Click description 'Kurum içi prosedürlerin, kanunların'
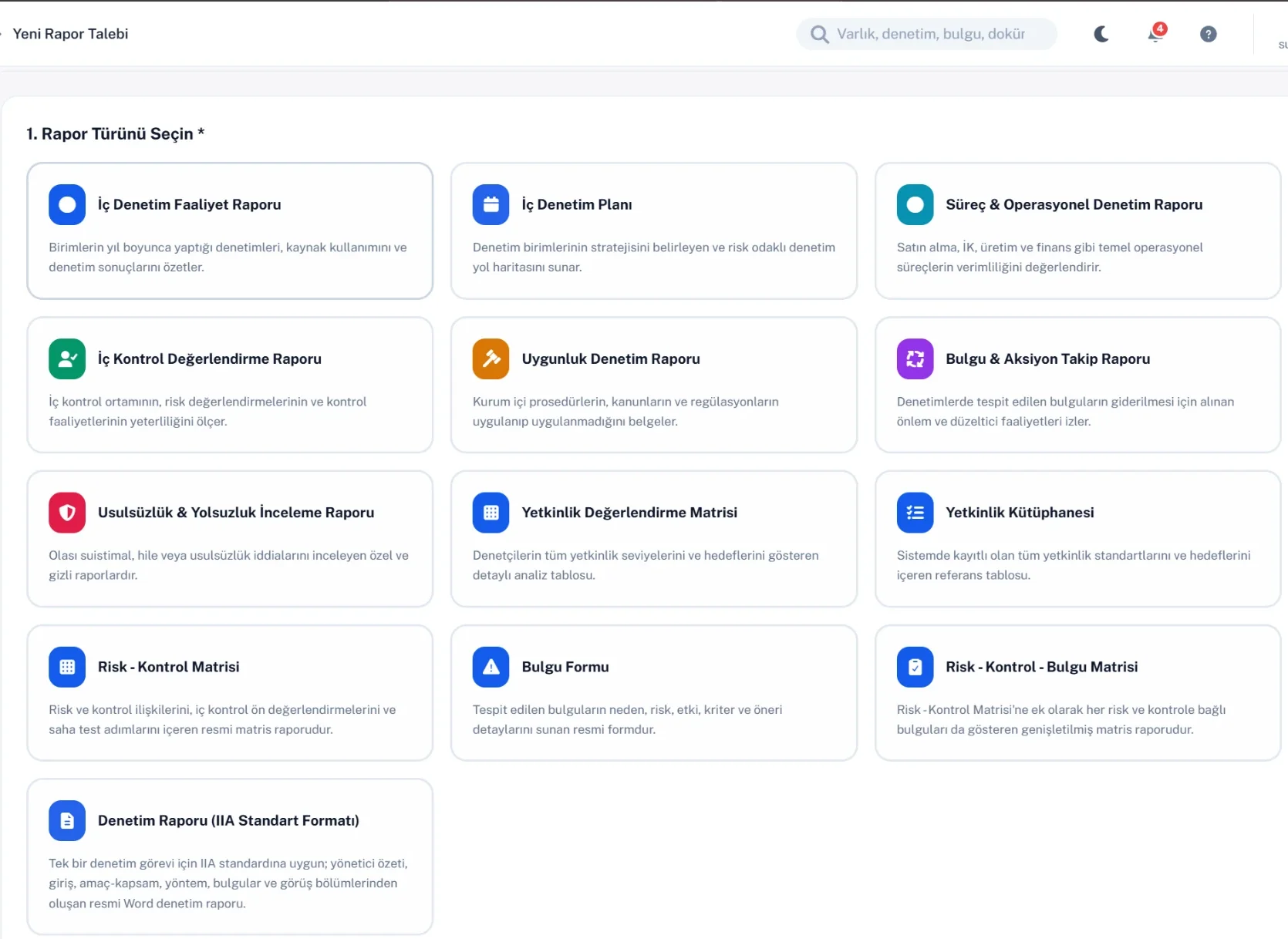Image resolution: width=1288 pixels, height=939 pixels. [x=625, y=411]
